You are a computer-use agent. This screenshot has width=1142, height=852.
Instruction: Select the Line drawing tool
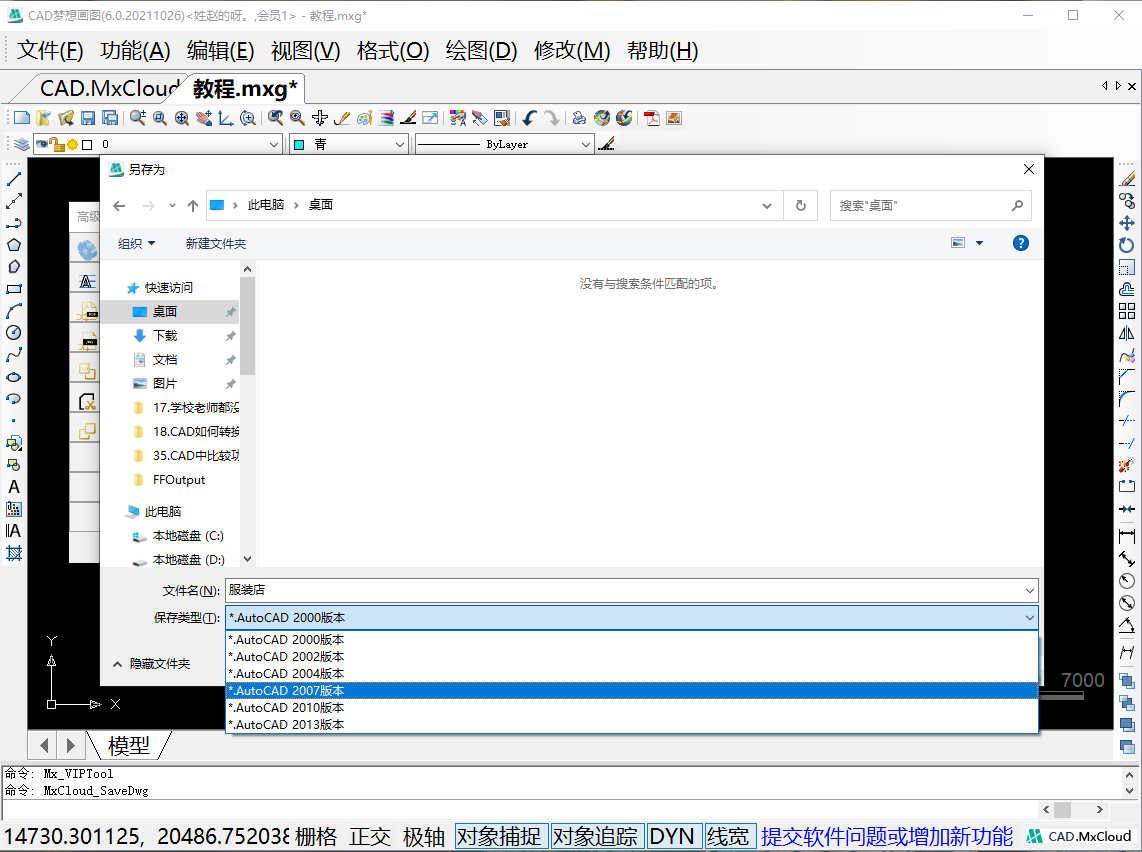[x=14, y=179]
